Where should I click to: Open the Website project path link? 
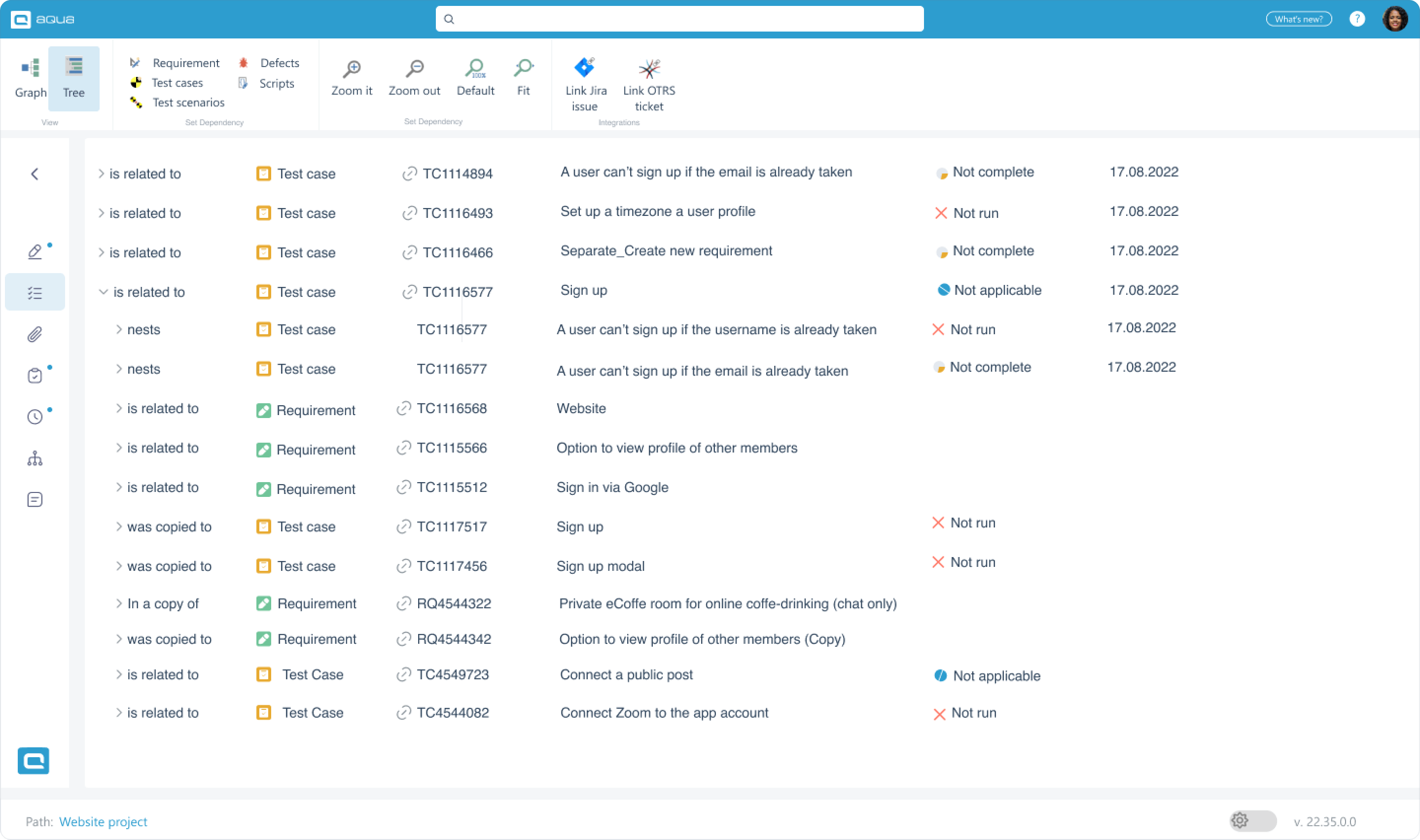tap(103, 821)
